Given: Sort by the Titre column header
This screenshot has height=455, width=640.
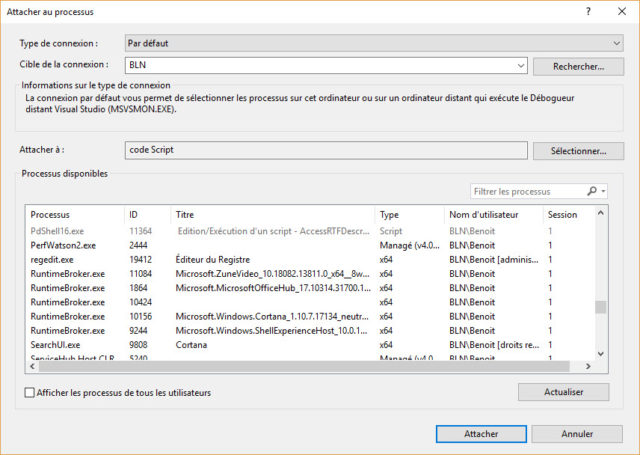Looking at the screenshot, I should tap(273, 215).
